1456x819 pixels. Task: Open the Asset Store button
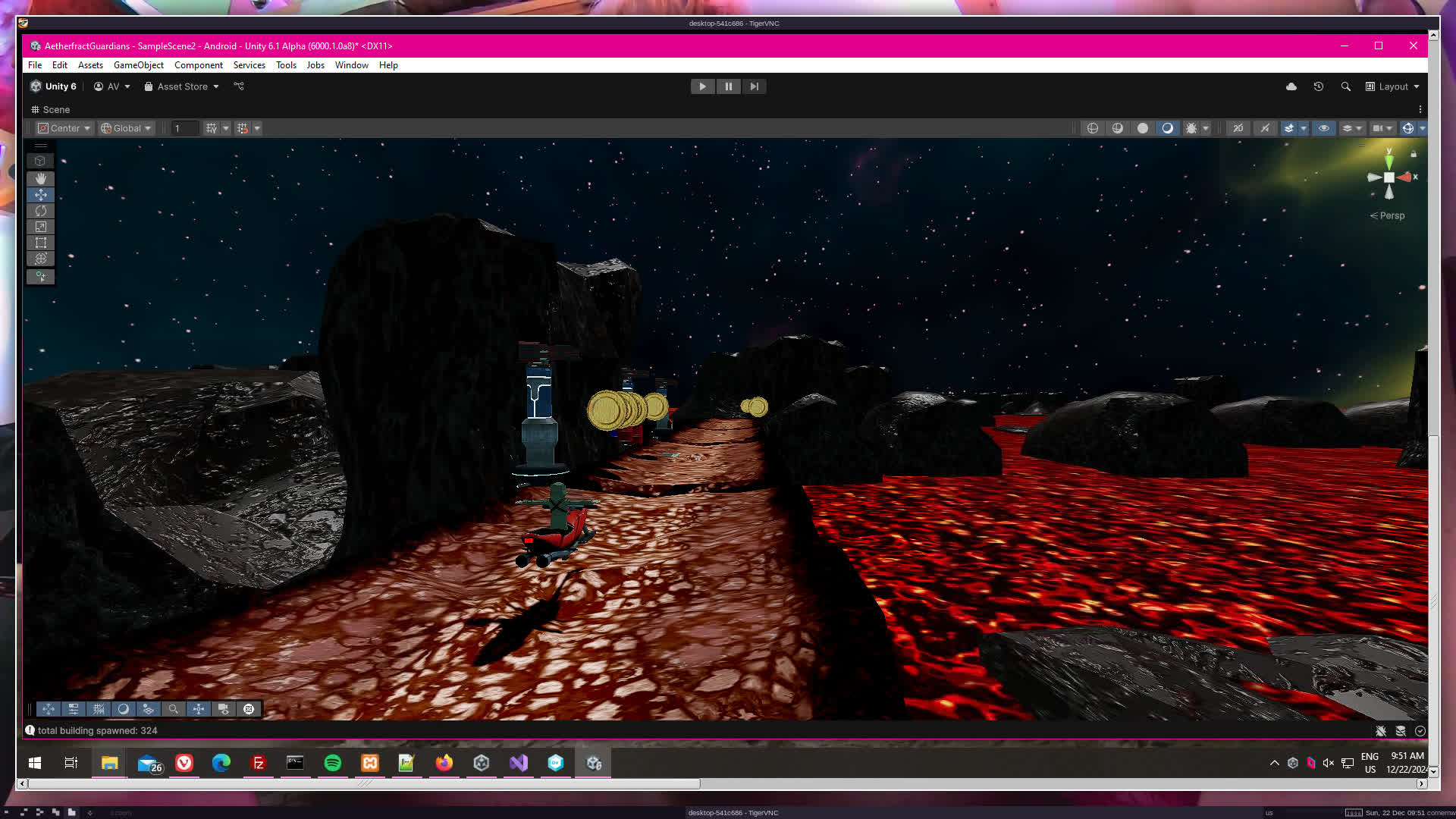[182, 86]
